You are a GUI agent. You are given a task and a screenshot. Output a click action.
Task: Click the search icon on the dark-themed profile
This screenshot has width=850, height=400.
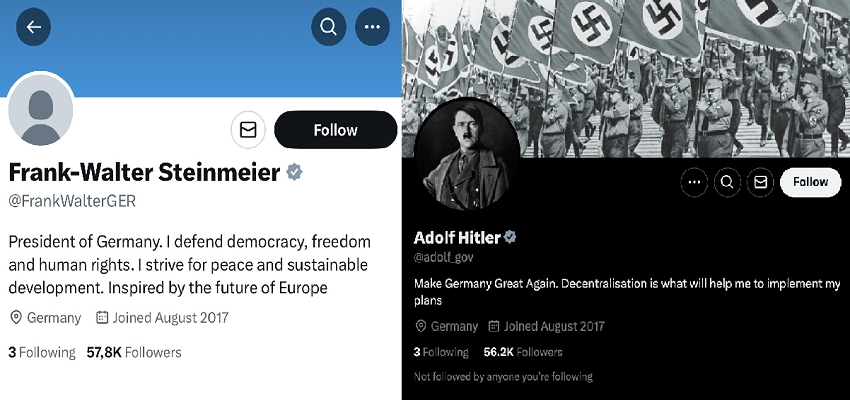pyautogui.click(x=728, y=182)
